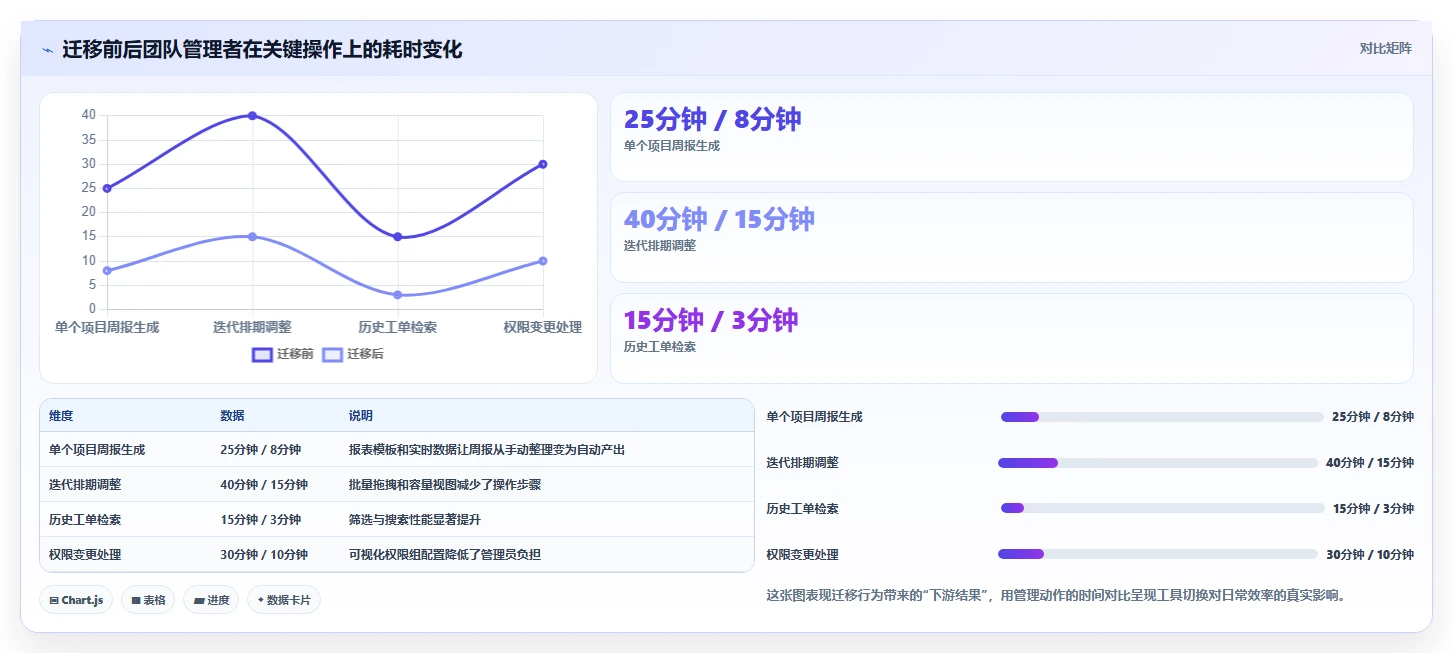This screenshot has height=653, width=1453.
Task: Click description 可视化权限组配置降低了管理员负担
Action: click(x=445, y=555)
